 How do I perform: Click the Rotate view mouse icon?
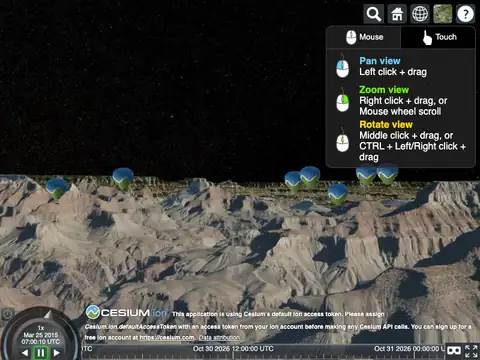(x=342, y=140)
